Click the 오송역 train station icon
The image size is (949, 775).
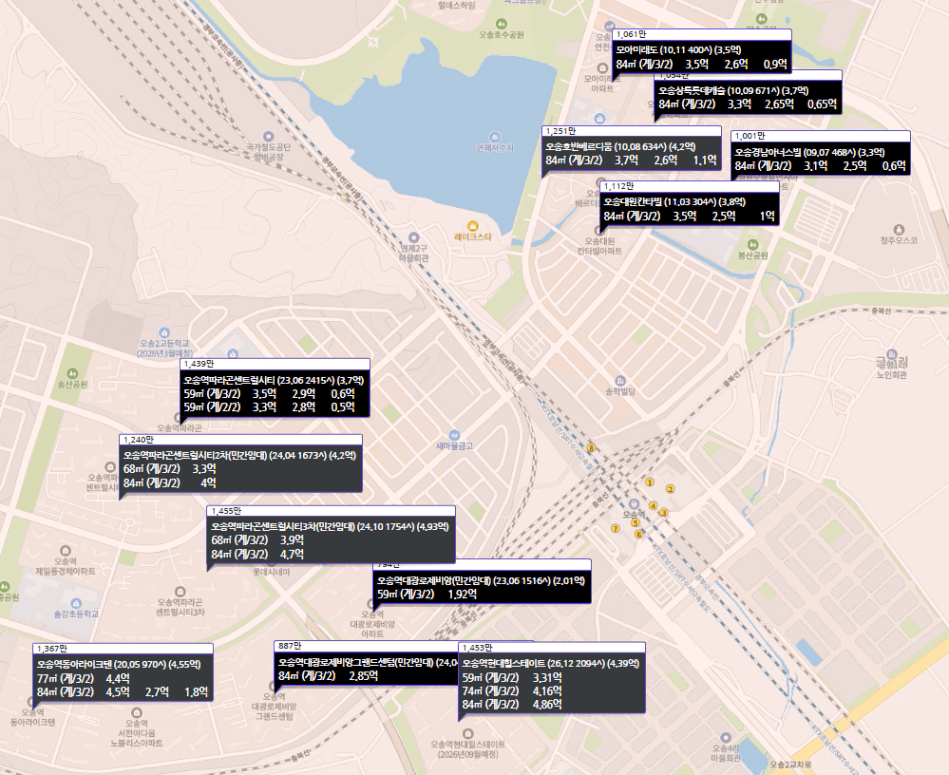click(x=634, y=504)
